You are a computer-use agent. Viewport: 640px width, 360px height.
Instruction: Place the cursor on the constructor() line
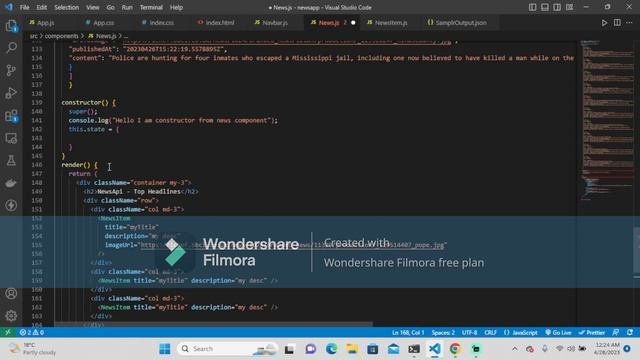coord(89,102)
